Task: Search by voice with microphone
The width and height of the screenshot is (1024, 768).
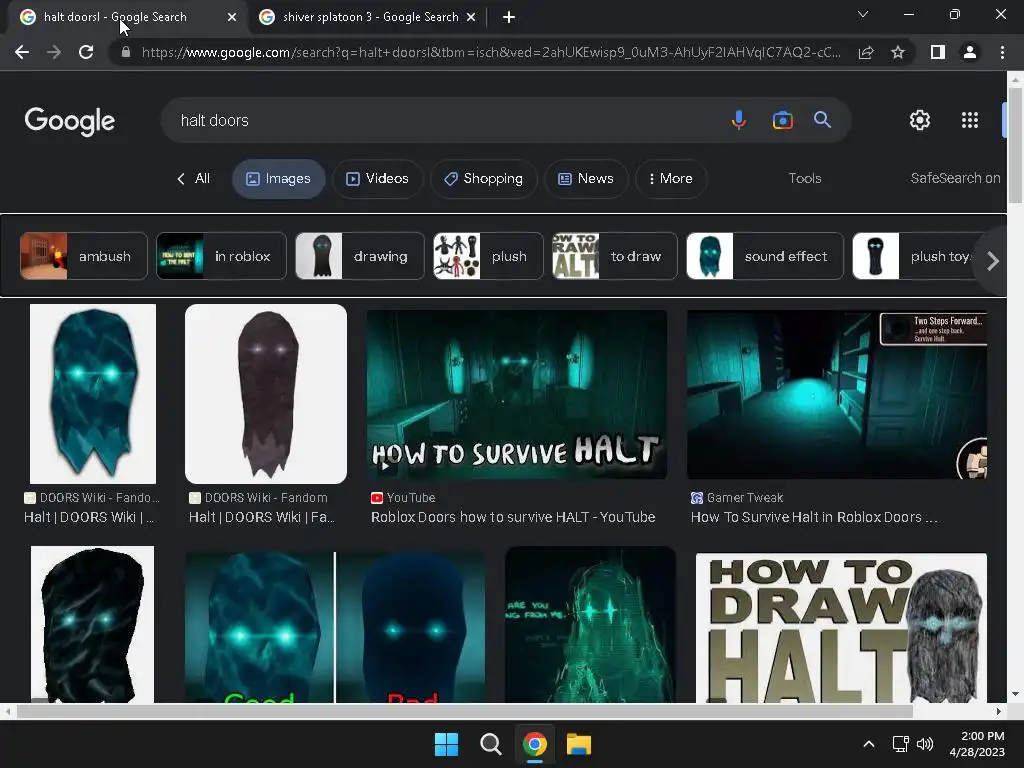Action: (739, 120)
